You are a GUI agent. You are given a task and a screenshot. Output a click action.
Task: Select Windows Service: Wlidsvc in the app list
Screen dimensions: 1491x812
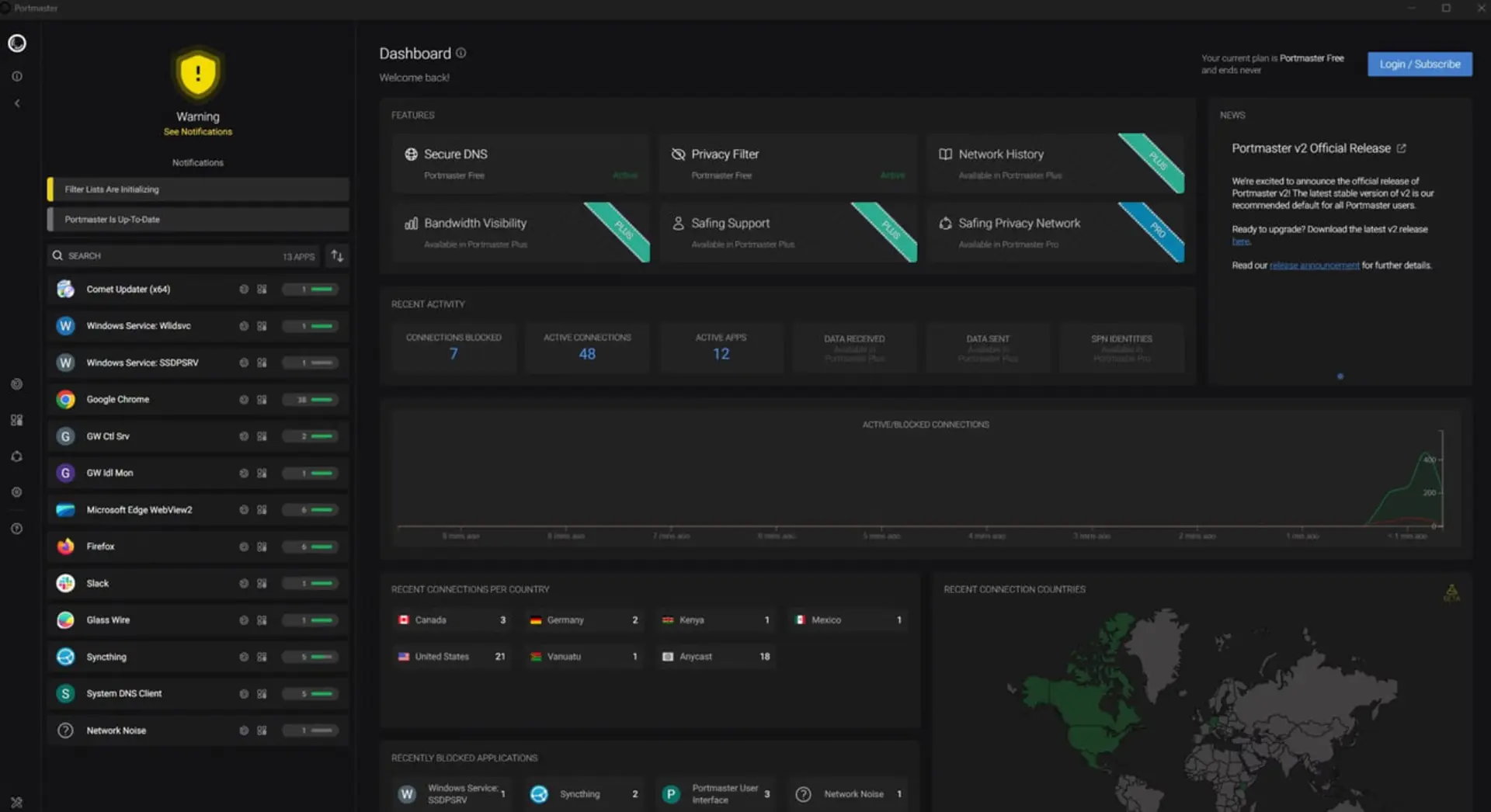coord(198,326)
